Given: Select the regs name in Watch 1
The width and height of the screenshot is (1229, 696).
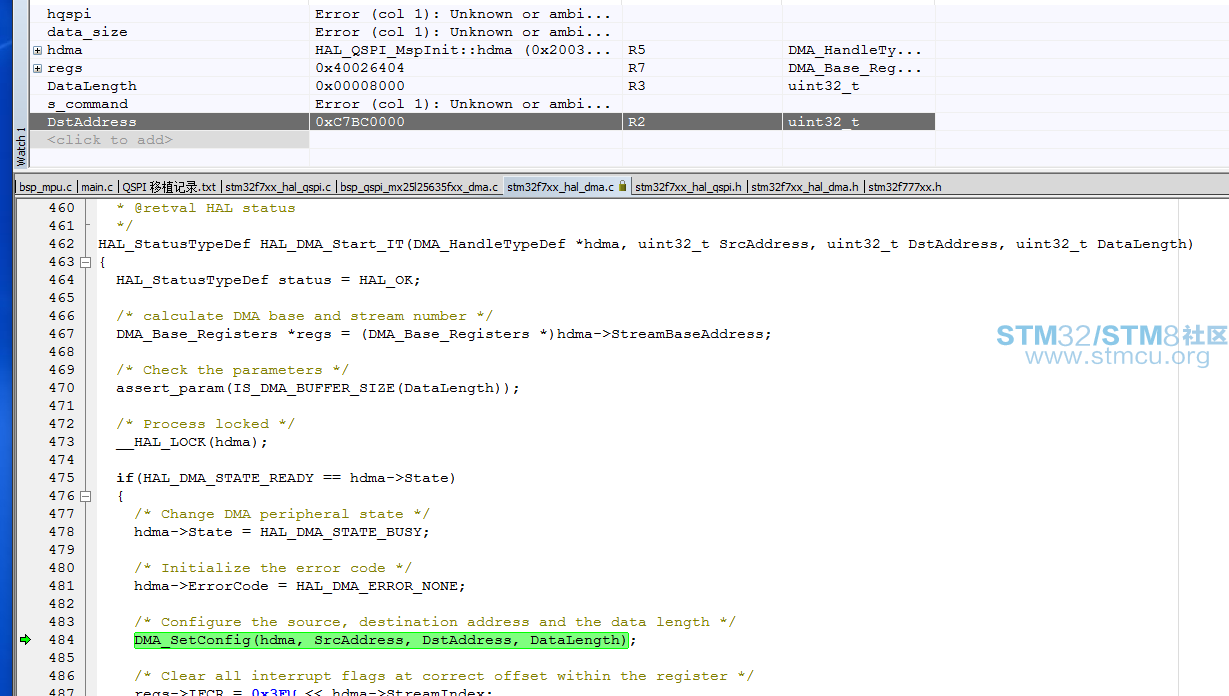Looking at the screenshot, I should point(65,68).
